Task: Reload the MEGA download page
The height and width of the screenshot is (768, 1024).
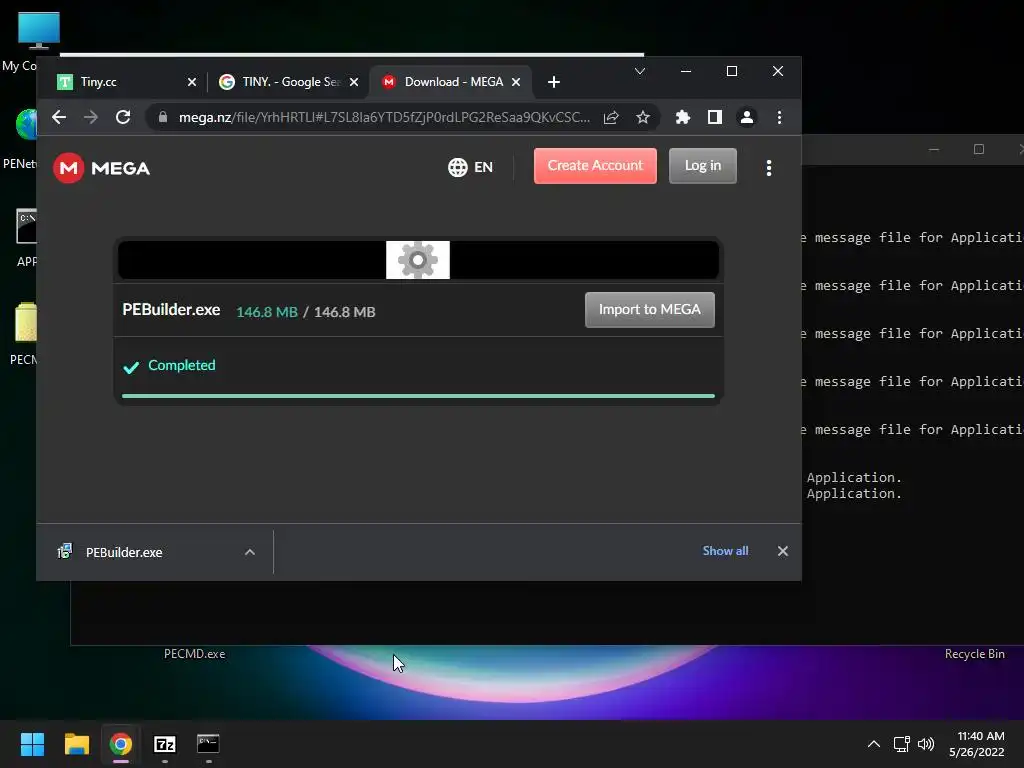Action: coord(123,118)
